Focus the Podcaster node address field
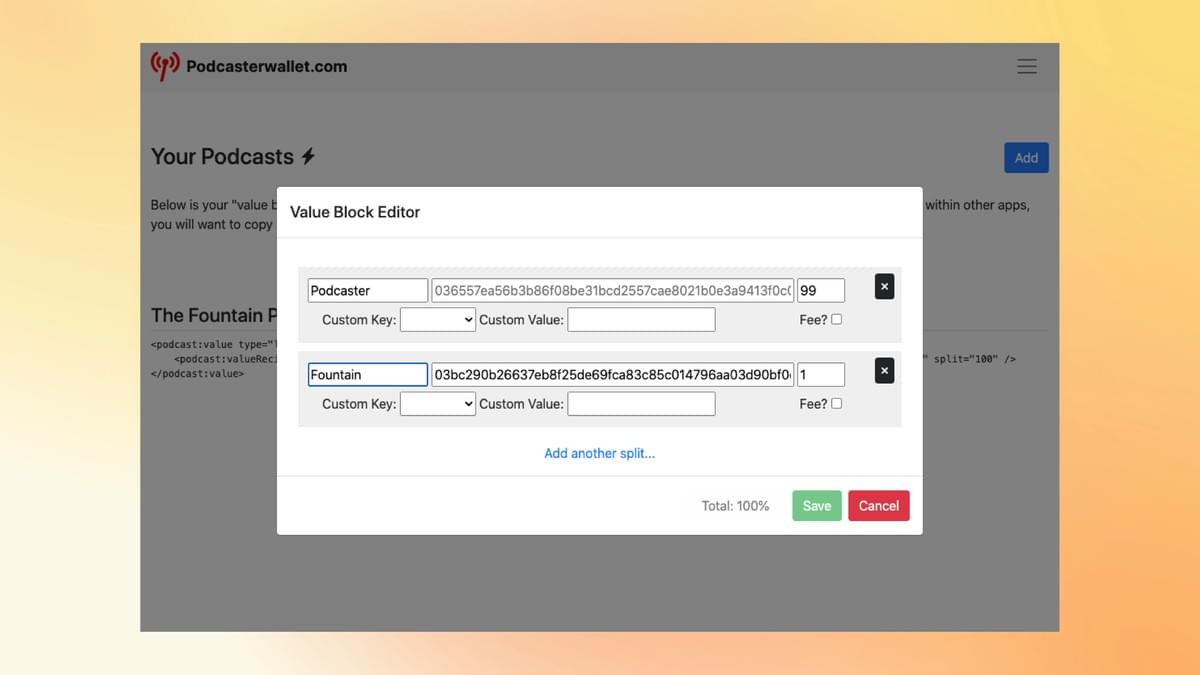The width and height of the screenshot is (1200, 675). tap(613, 290)
